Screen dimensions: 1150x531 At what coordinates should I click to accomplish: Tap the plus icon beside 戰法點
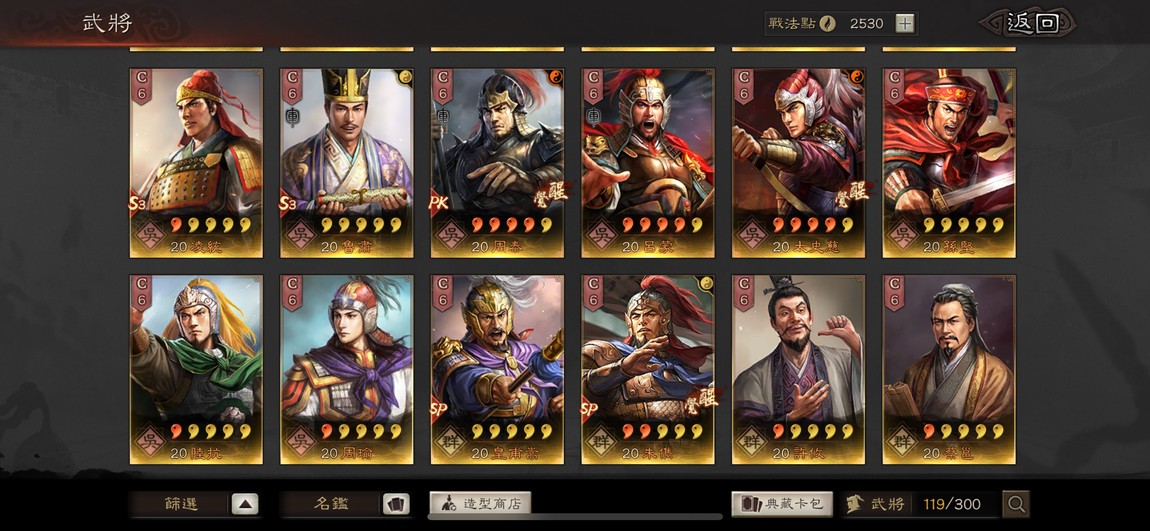click(x=905, y=23)
